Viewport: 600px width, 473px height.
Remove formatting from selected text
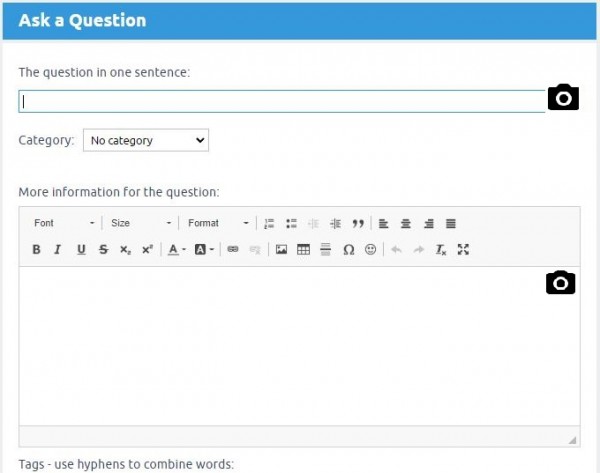pyautogui.click(x=441, y=250)
